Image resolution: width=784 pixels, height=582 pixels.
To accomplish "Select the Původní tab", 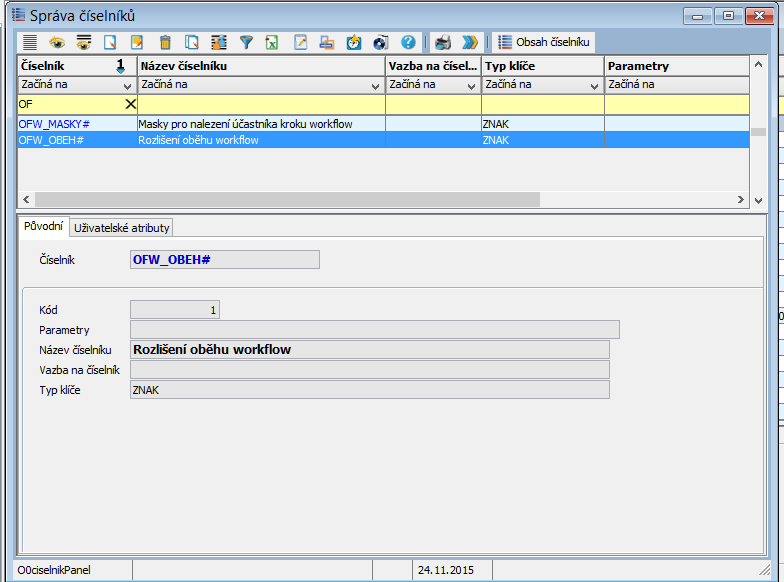I will (x=44, y=226).
